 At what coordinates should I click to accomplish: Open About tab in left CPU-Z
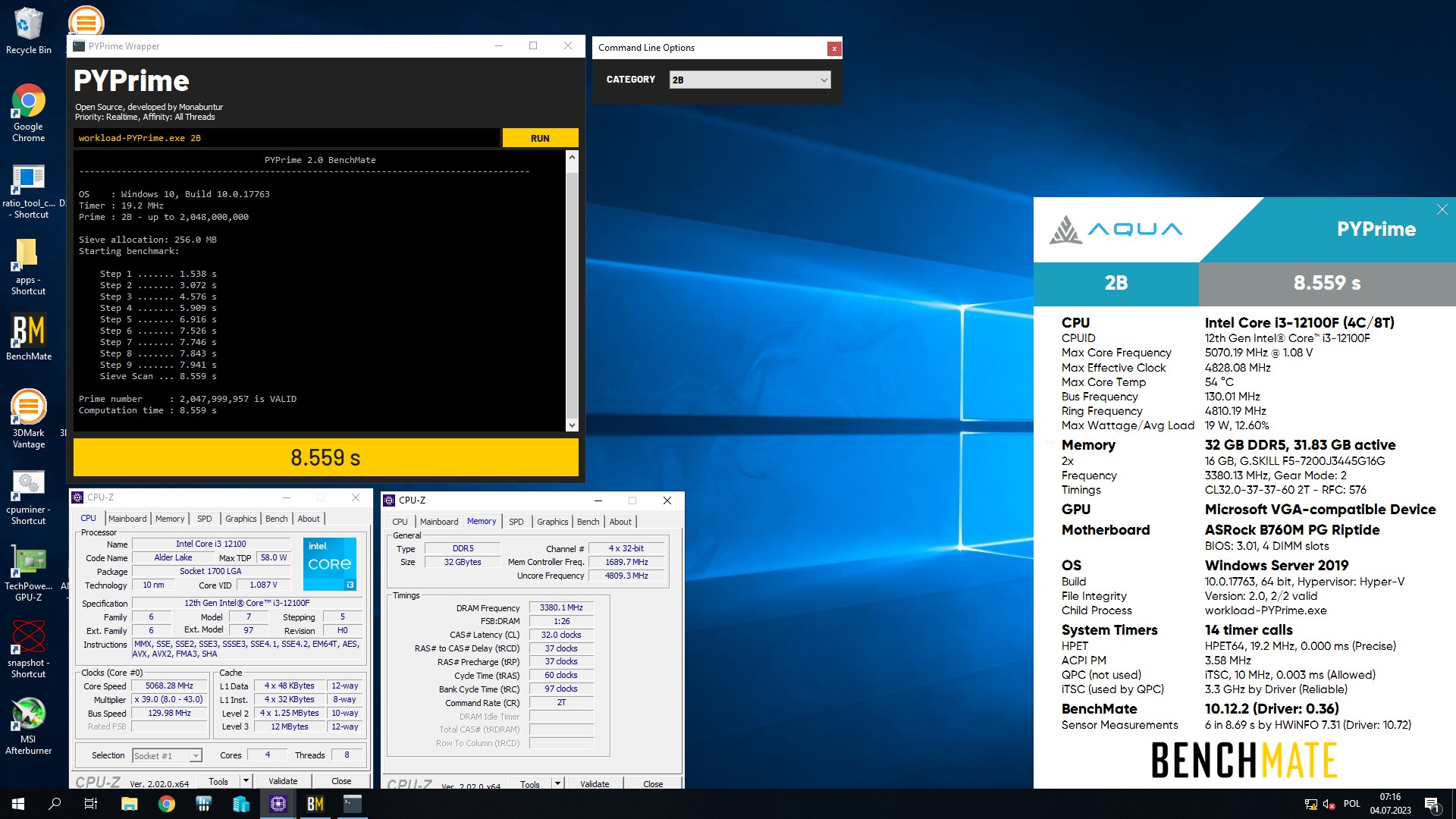[309, 519]
